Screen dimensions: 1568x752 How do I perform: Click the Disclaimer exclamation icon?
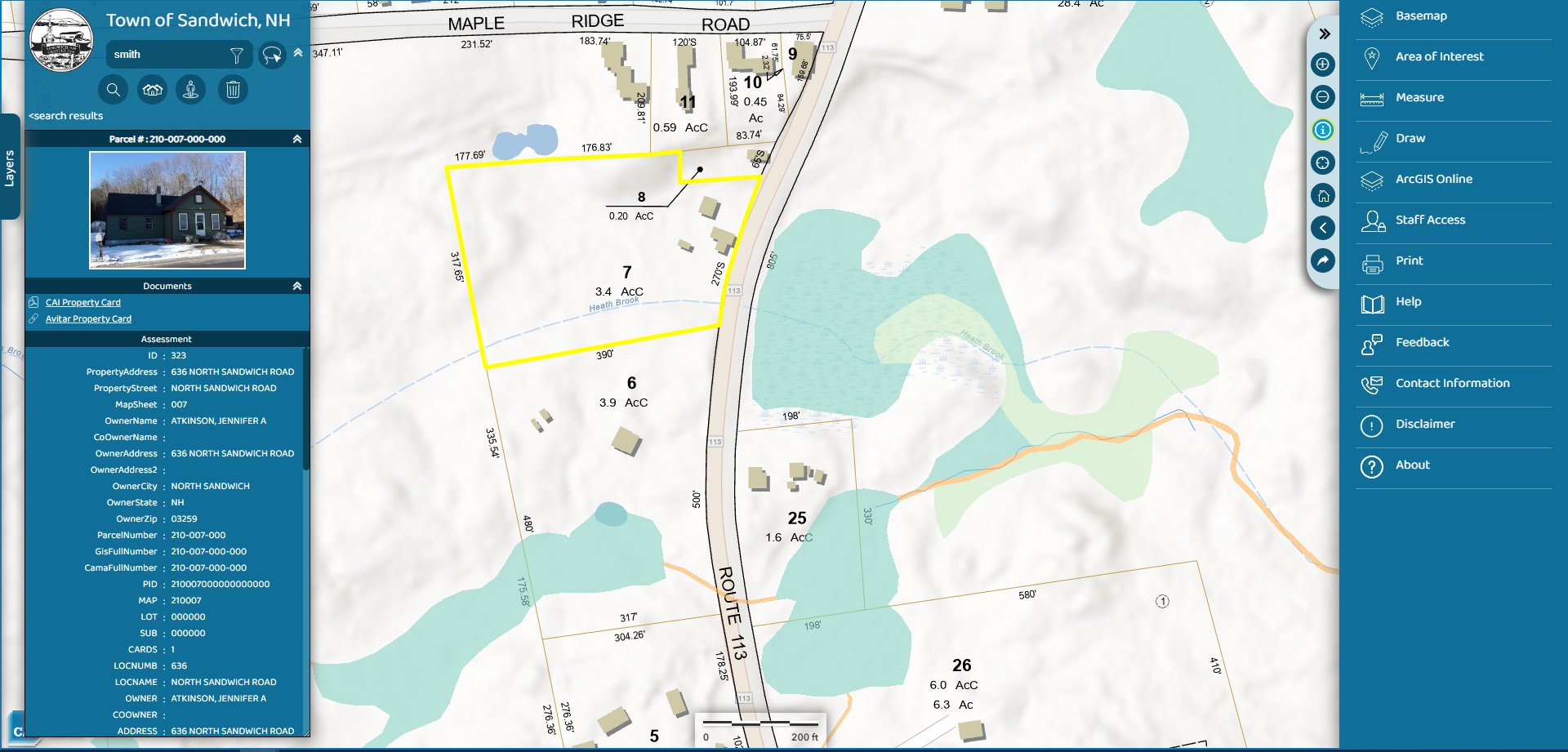tap(1372, 426)
